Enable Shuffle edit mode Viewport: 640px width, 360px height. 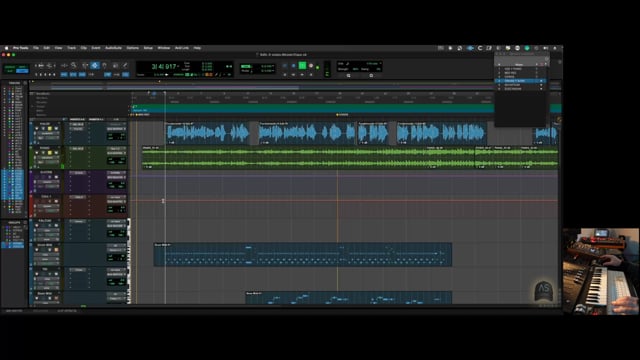tap(10, 67)
